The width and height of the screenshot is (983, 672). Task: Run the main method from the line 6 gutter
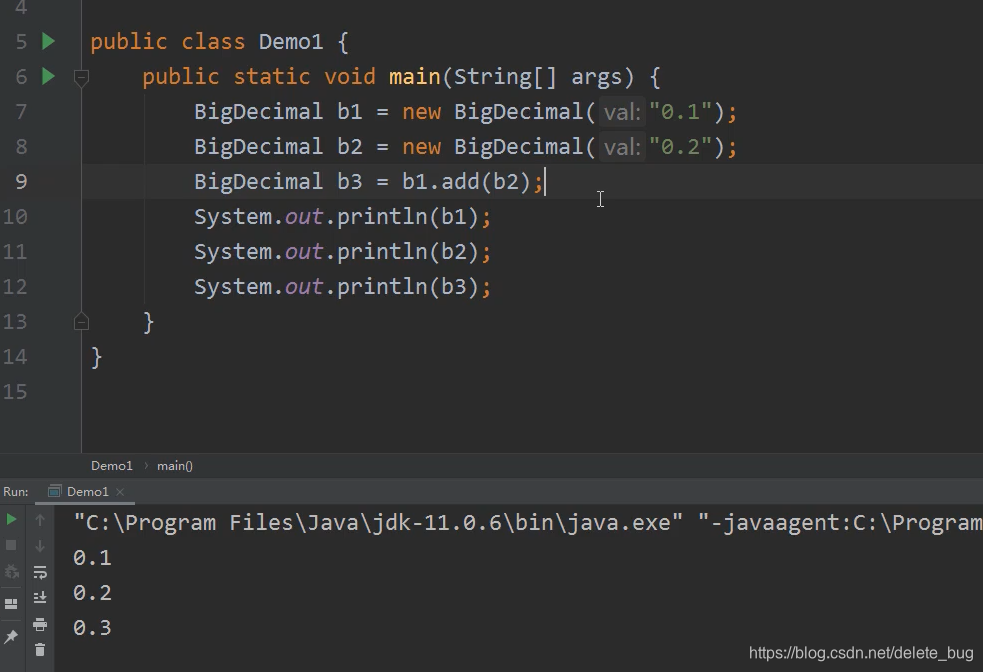point(48,76)
